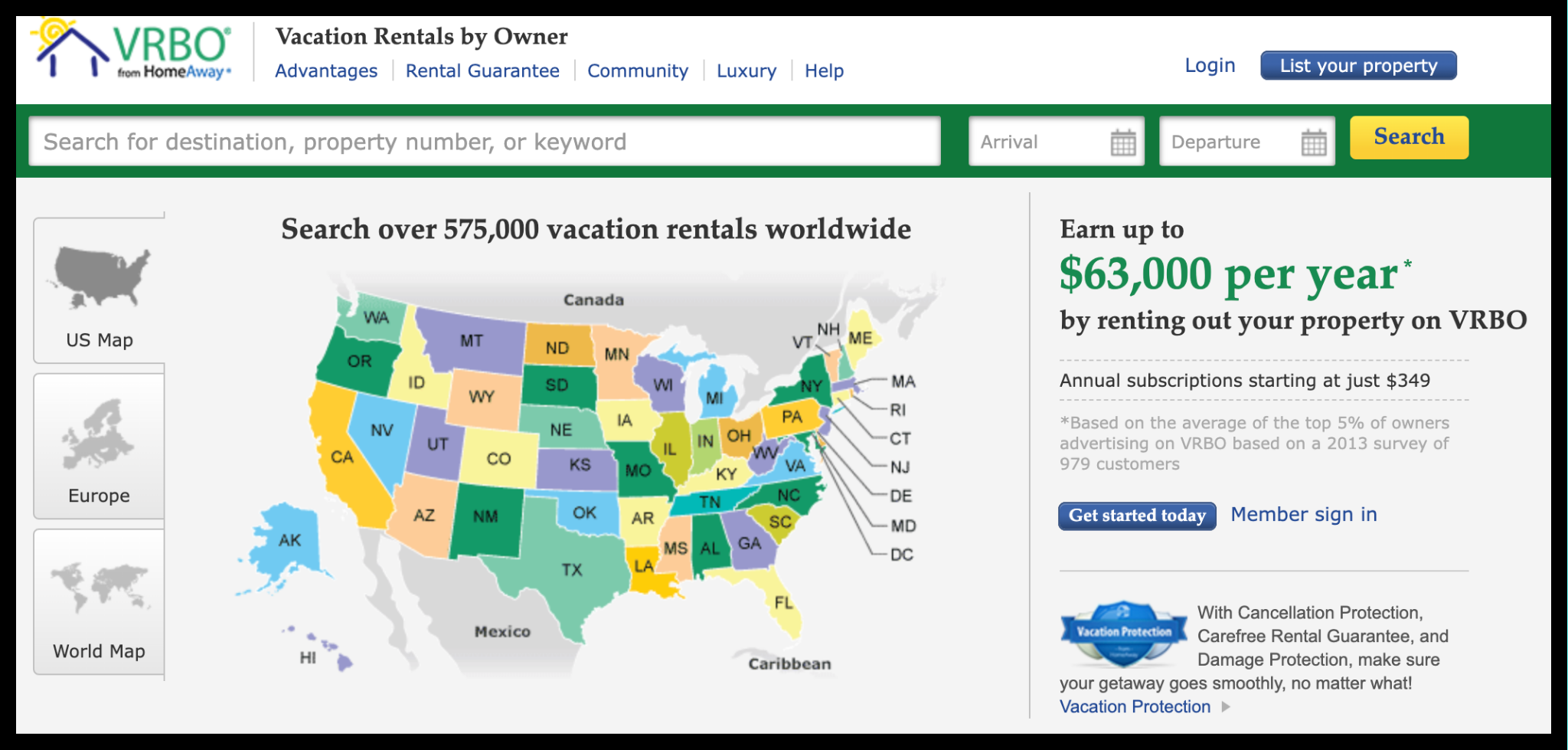Image resolution: width=1568 pixels, height=750 pixels.
Task: Open the Member sign in link
Action: 1304,515
